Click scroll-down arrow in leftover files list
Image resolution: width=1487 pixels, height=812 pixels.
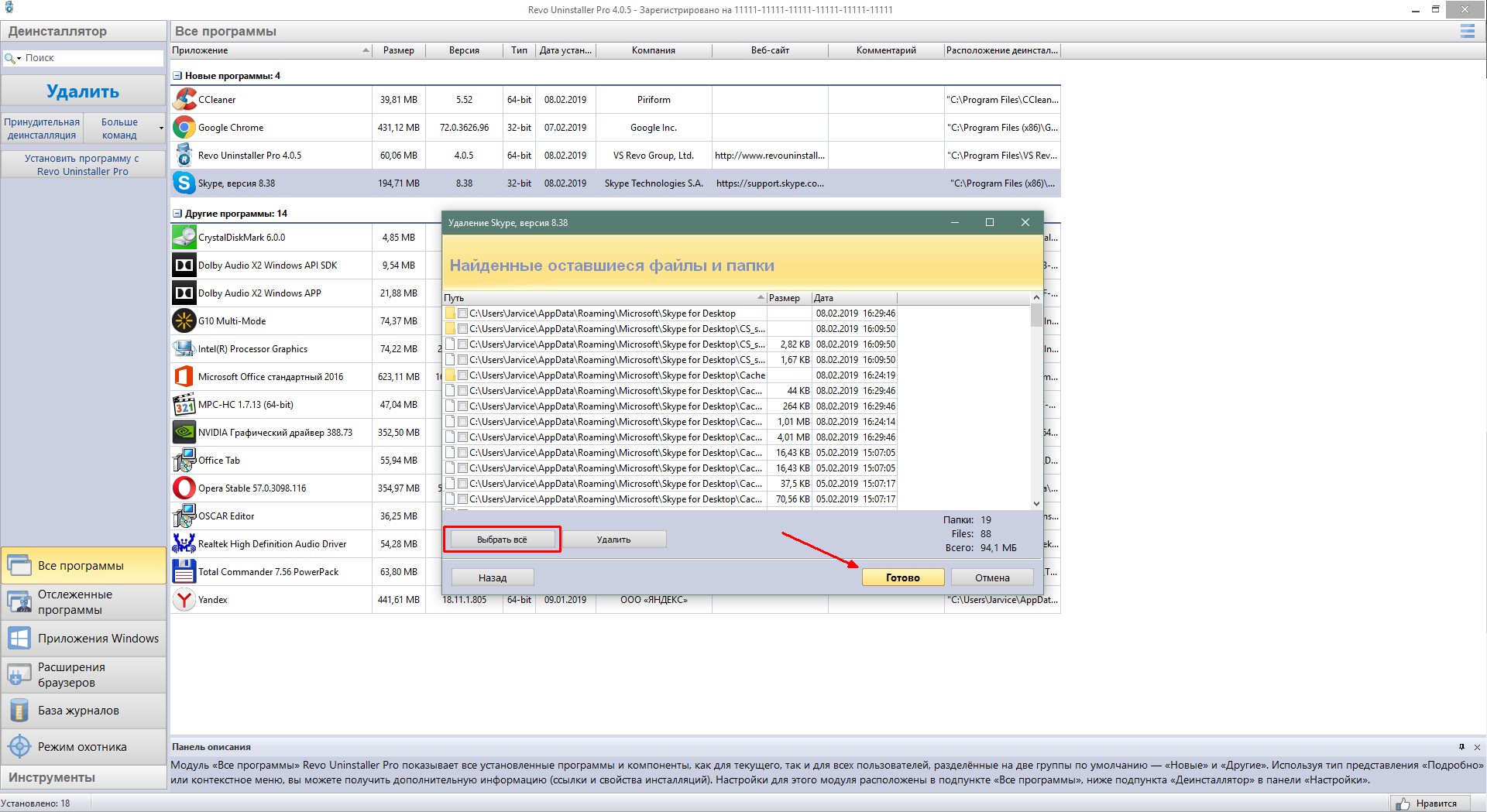click(x=1036, y=503)
